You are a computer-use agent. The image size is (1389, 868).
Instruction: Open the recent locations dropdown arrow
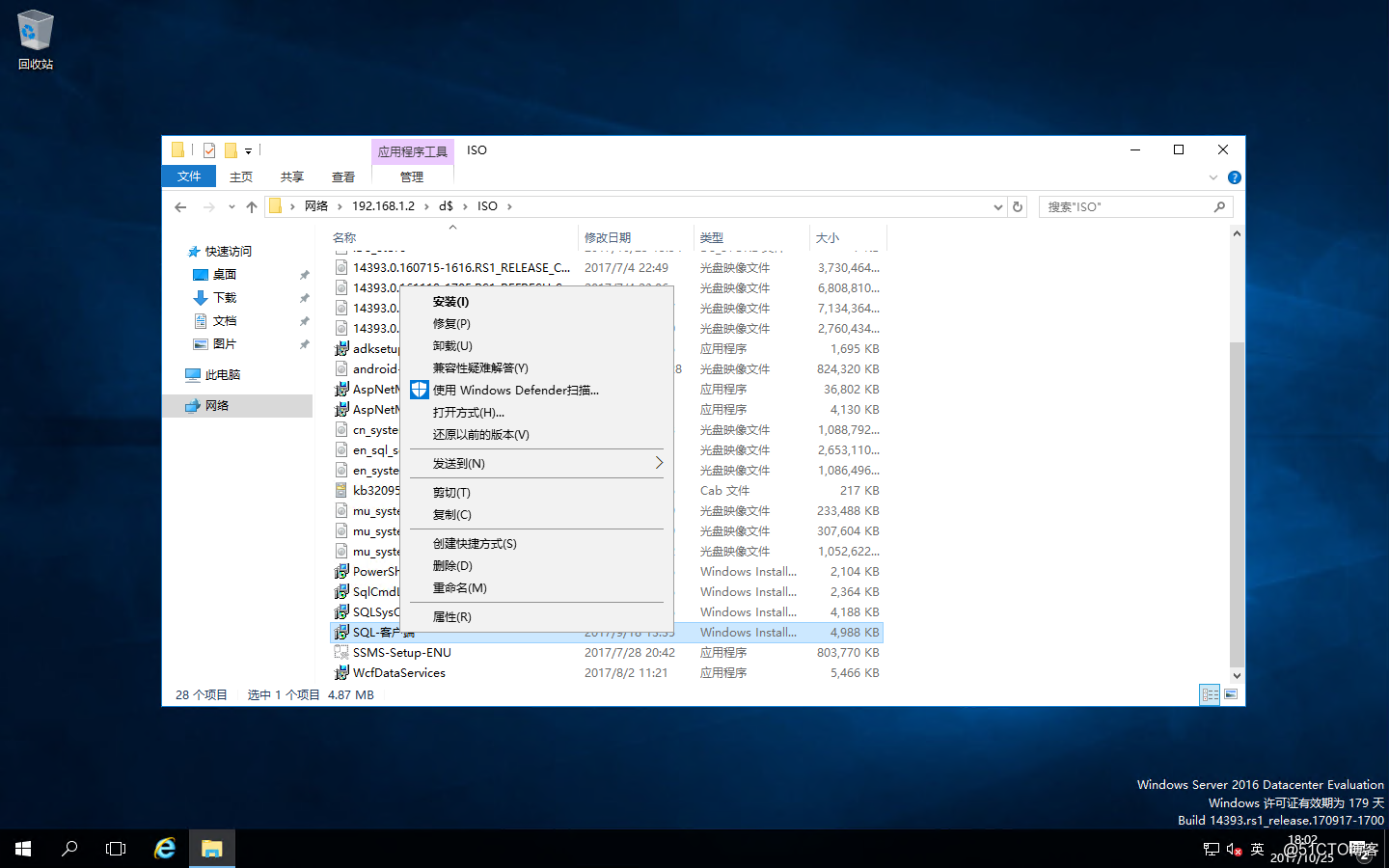pyautogui.click(x=231, y=206)
